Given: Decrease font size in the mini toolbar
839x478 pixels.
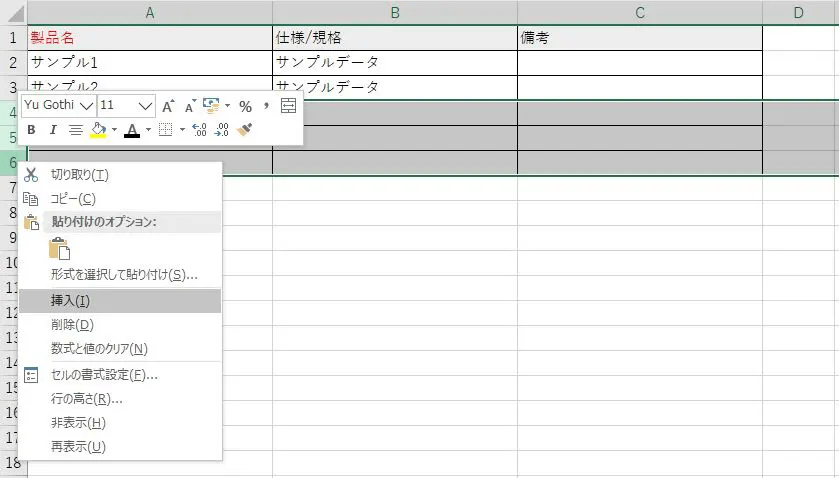Looking at the screenshot, I should point(188,106).
